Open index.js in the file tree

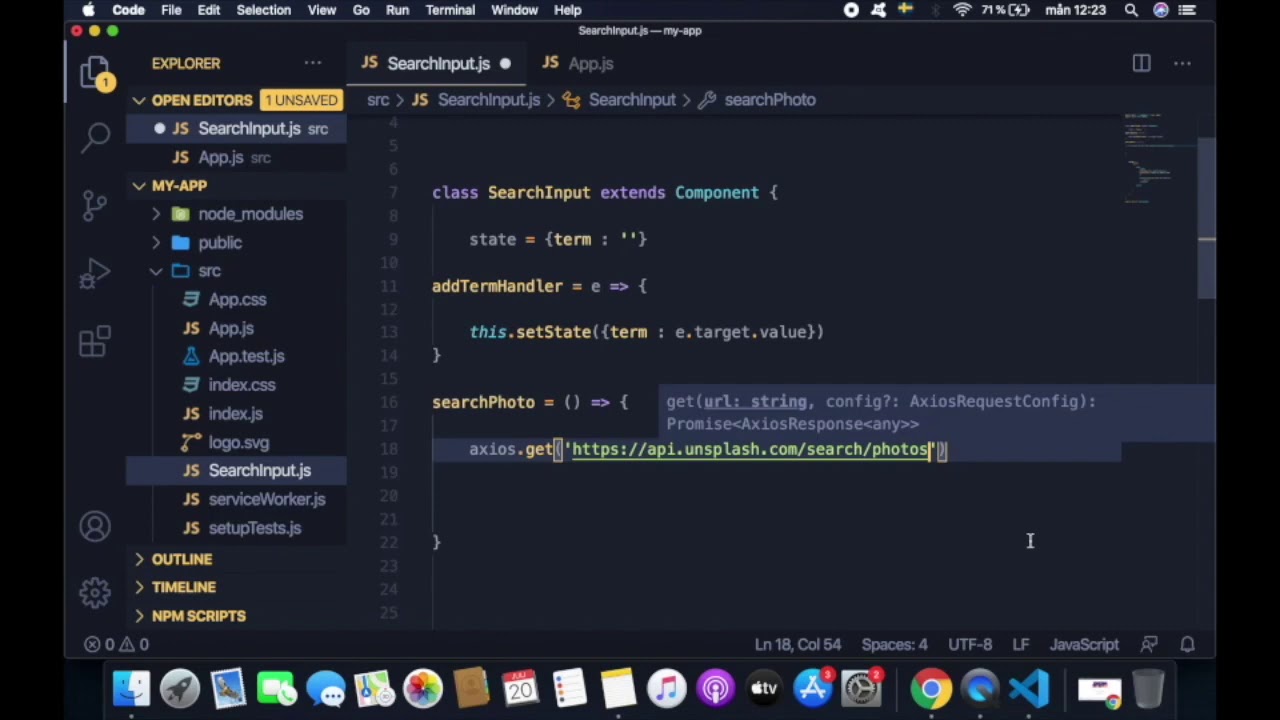(x=236, y=414)
